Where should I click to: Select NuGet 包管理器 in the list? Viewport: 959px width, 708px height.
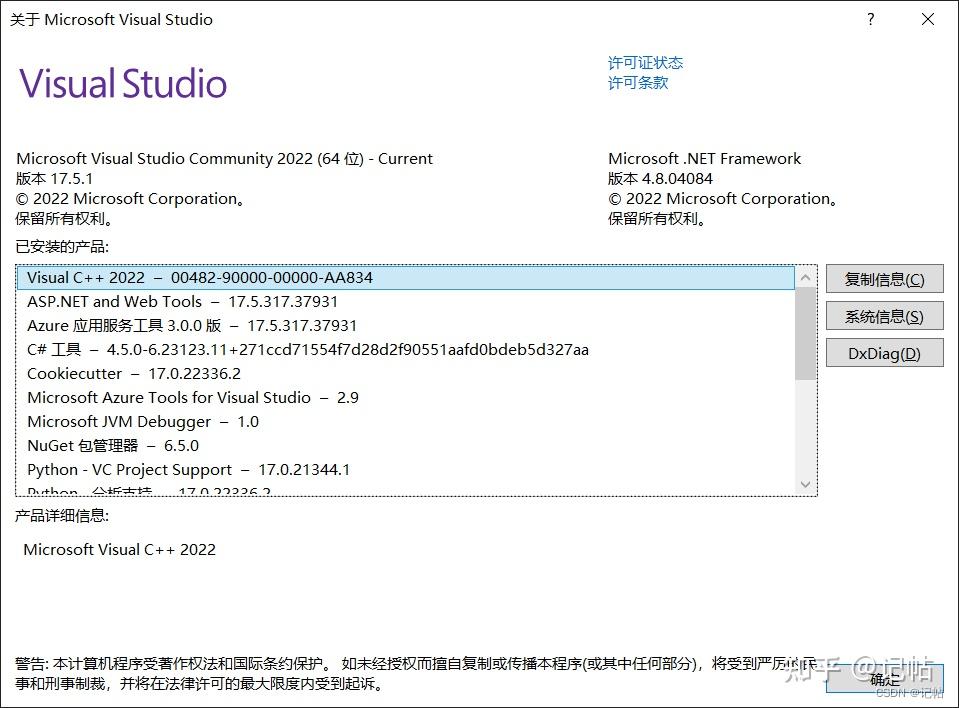click(140, 445)
